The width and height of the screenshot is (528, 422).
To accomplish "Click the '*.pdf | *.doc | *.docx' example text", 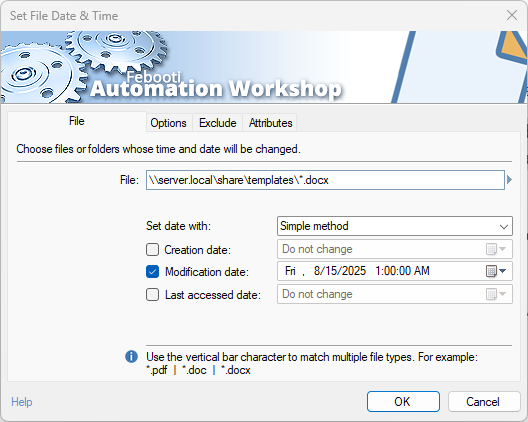I will tap(199, 370).
